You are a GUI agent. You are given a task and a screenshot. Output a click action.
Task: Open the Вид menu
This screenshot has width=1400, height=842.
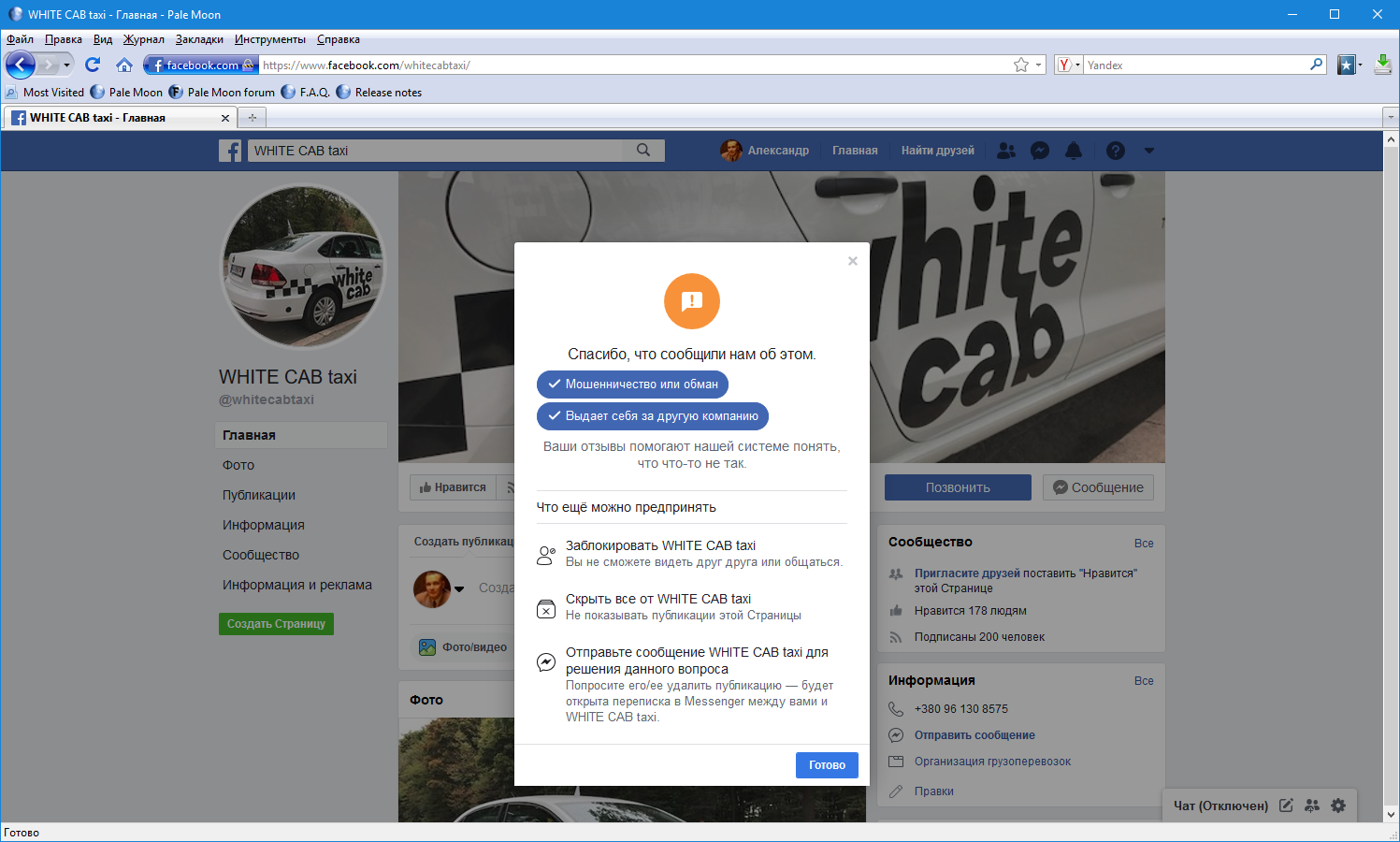coord(103,39)
